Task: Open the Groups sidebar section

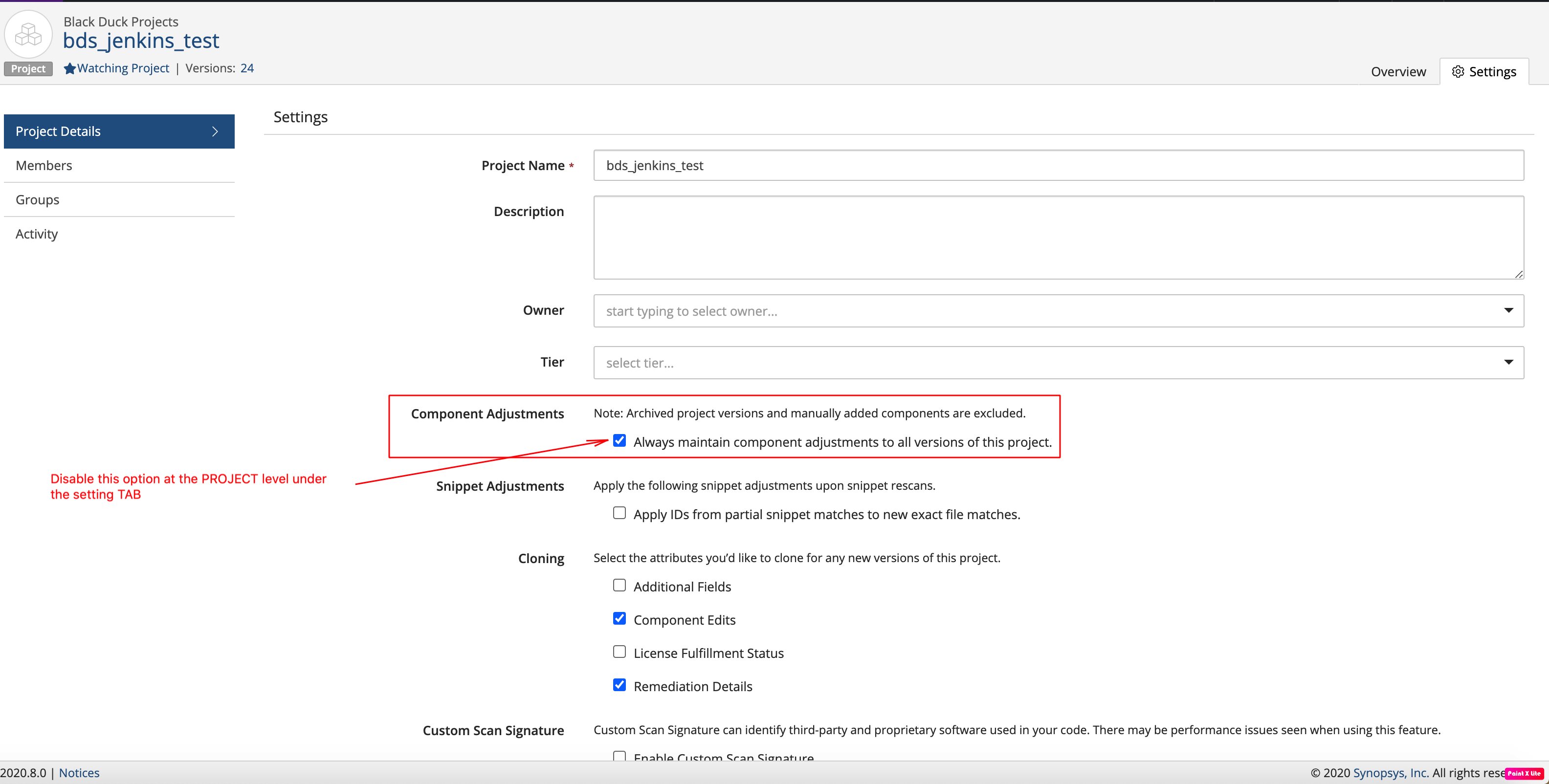Action: tap(119, 199)
